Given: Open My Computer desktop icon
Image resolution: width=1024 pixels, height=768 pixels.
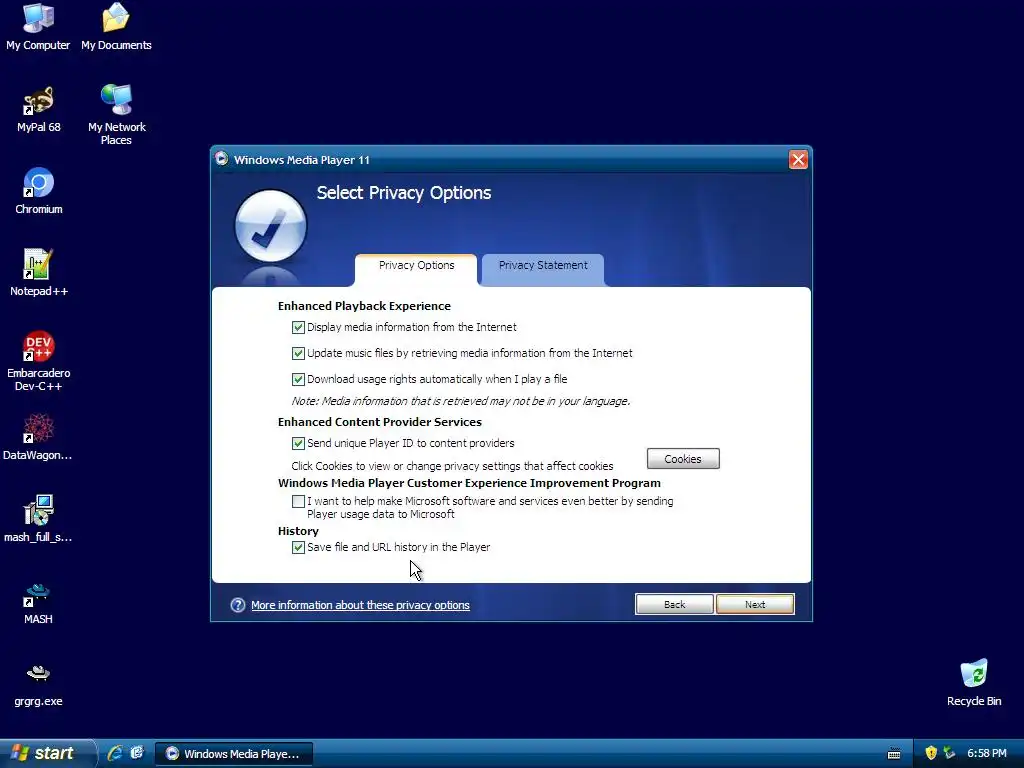Looking at the screenshot, I should click(38, 26).
